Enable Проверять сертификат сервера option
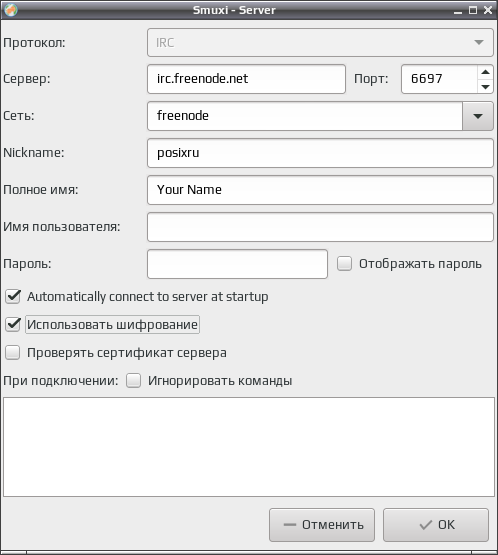Viewport: 498px width, 555px height. pos(13,353)
